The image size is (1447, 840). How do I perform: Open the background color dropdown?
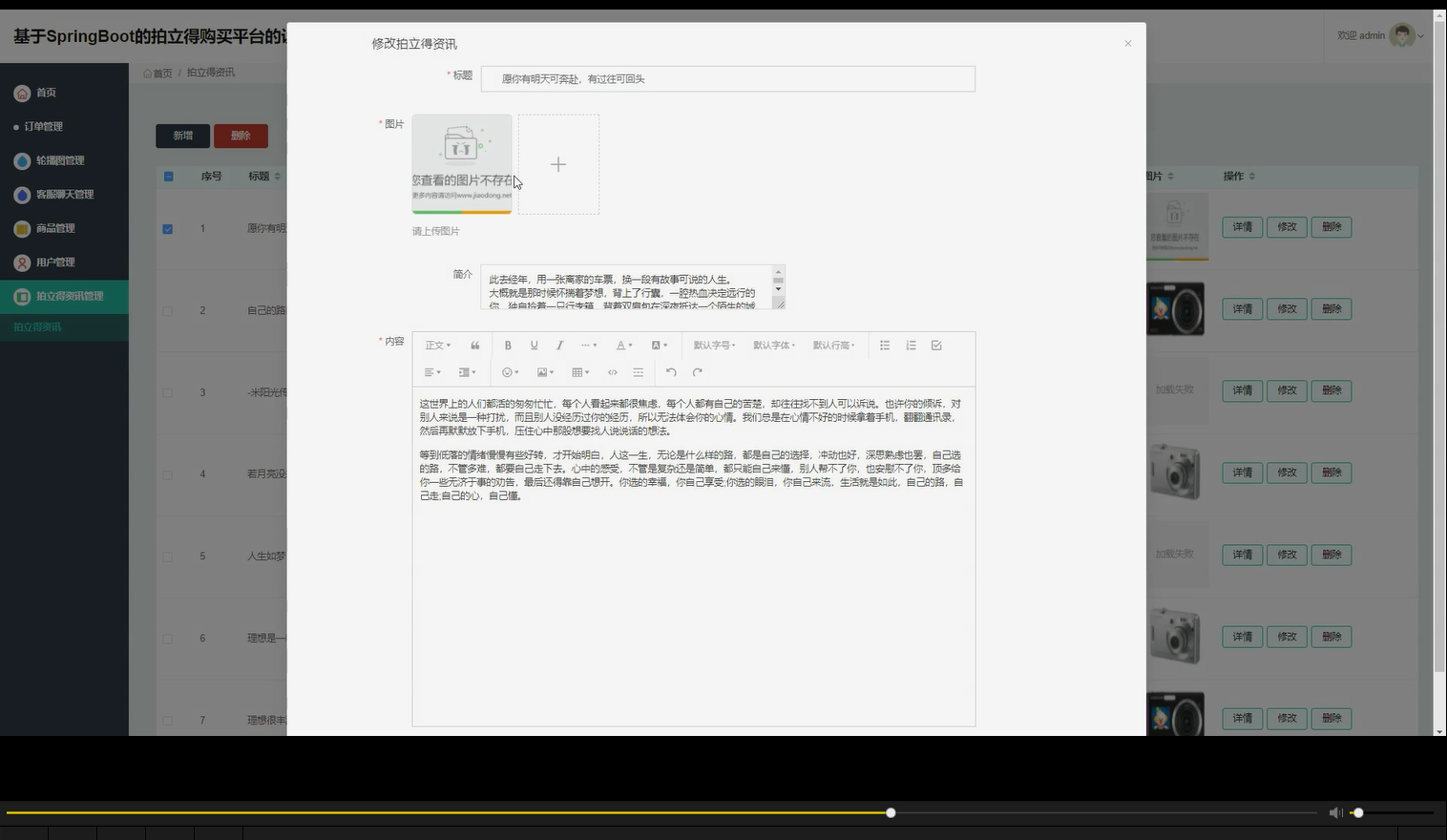point(660,346)
